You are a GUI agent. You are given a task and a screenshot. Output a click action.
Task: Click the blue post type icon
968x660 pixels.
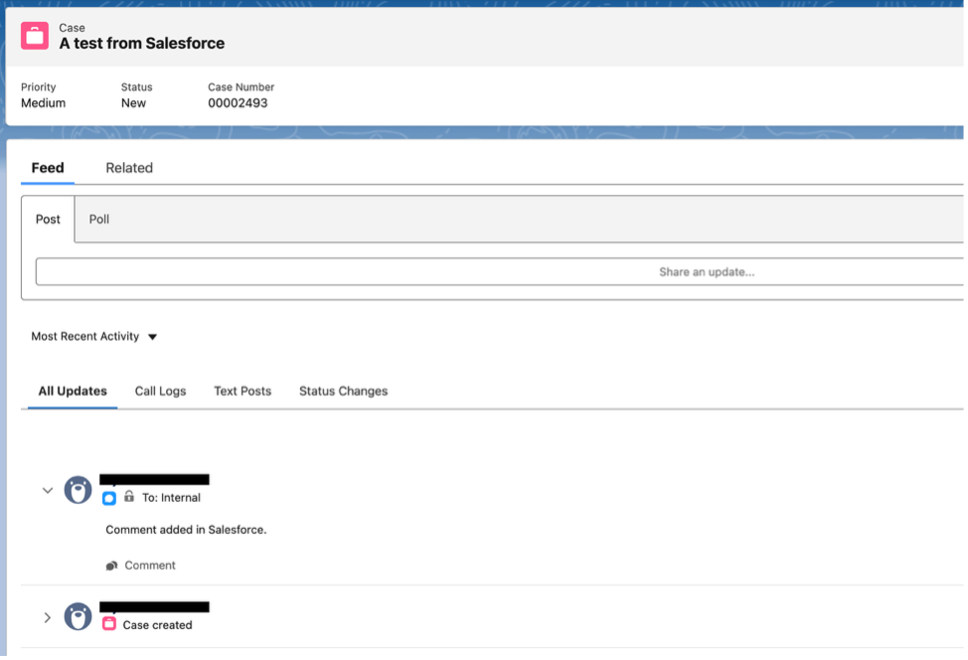(x=110, y=498)
